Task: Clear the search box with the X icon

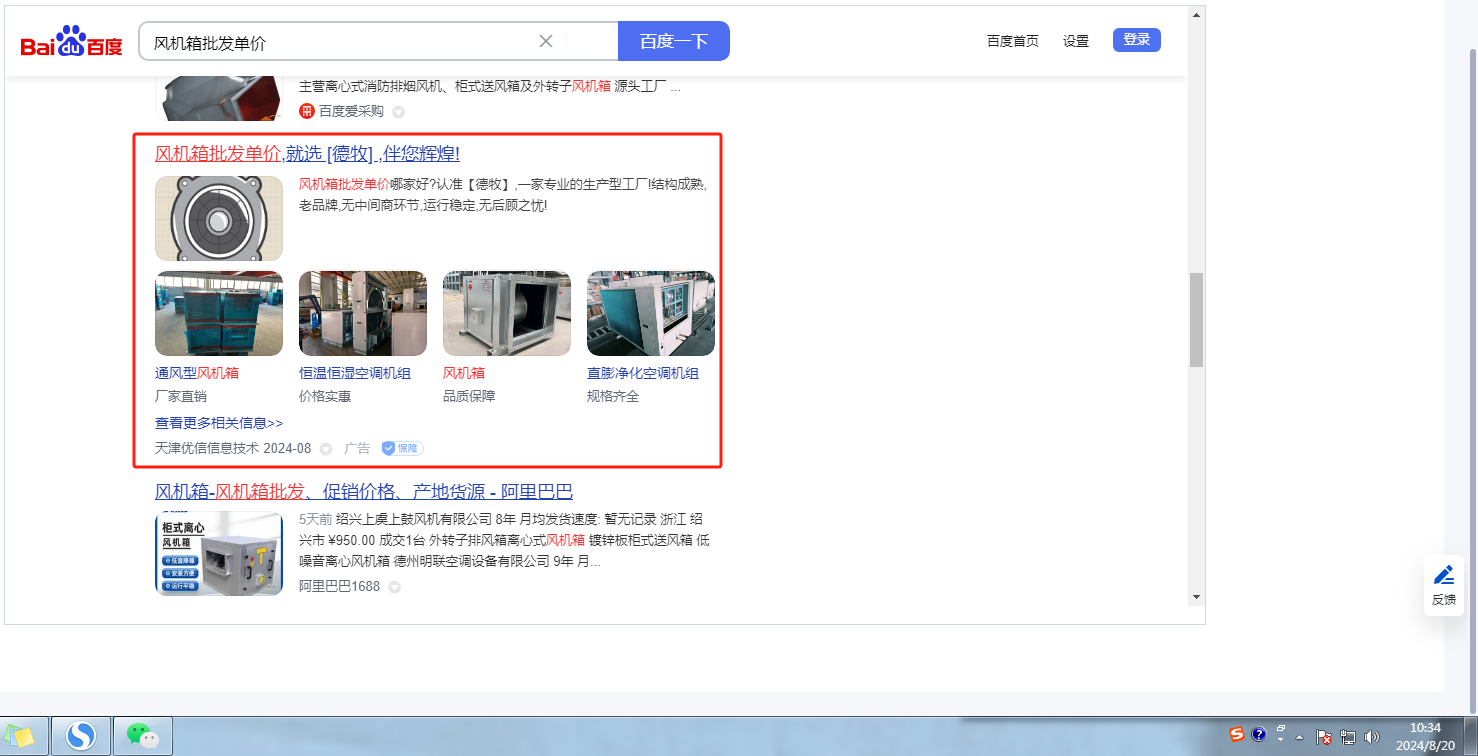Action: 546,41
